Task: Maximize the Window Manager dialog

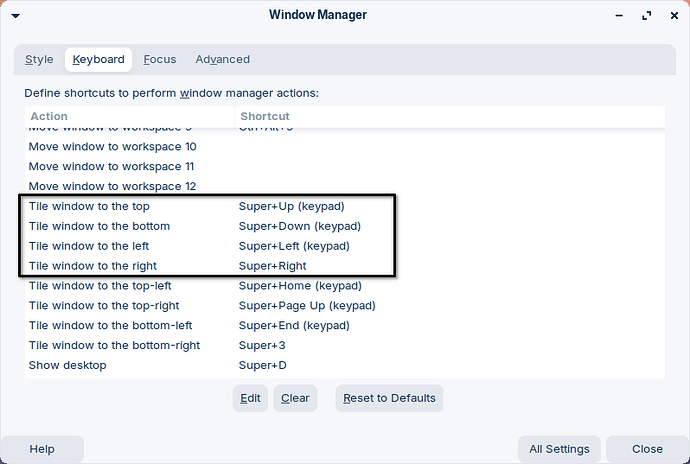Action: [x=645, y=15]
